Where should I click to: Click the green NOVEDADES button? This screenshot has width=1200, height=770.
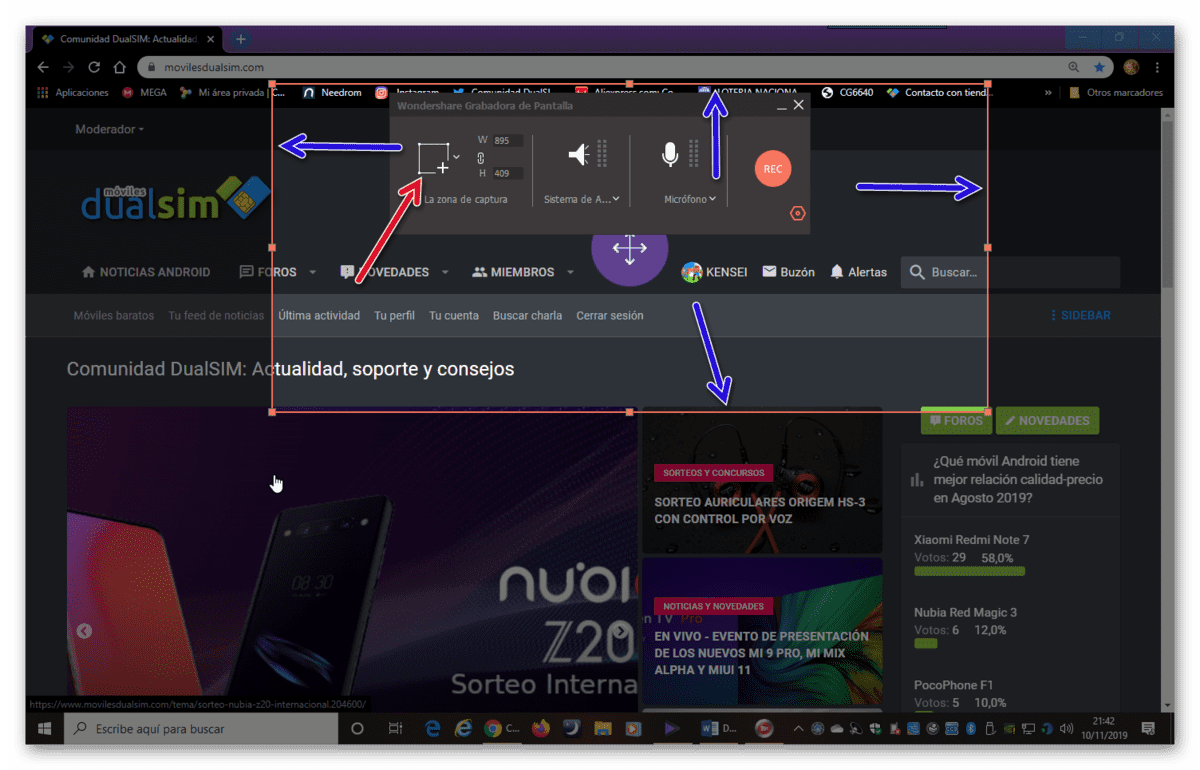(x=1048, y=421)
